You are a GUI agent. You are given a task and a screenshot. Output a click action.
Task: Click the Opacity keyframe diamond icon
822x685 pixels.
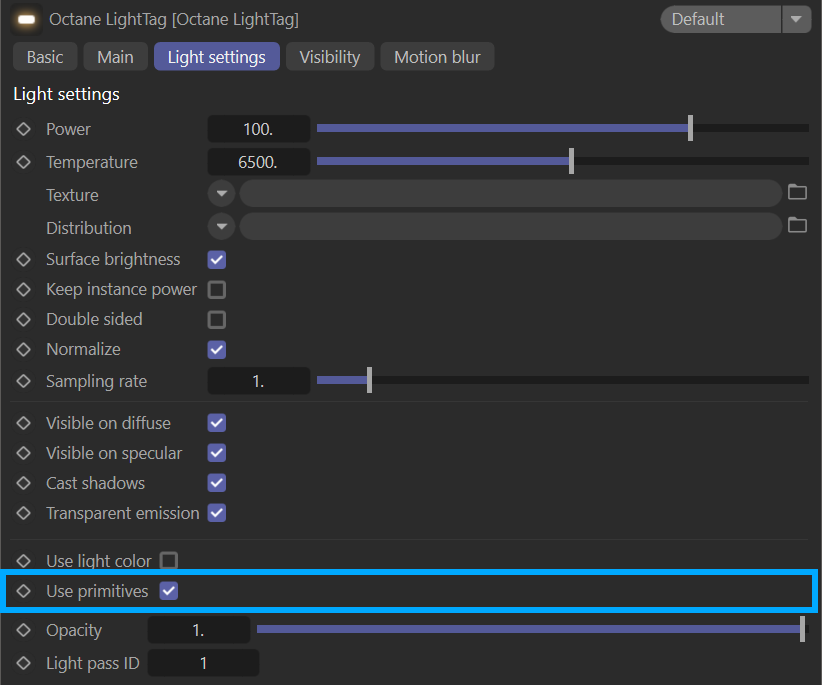[24, 630]
